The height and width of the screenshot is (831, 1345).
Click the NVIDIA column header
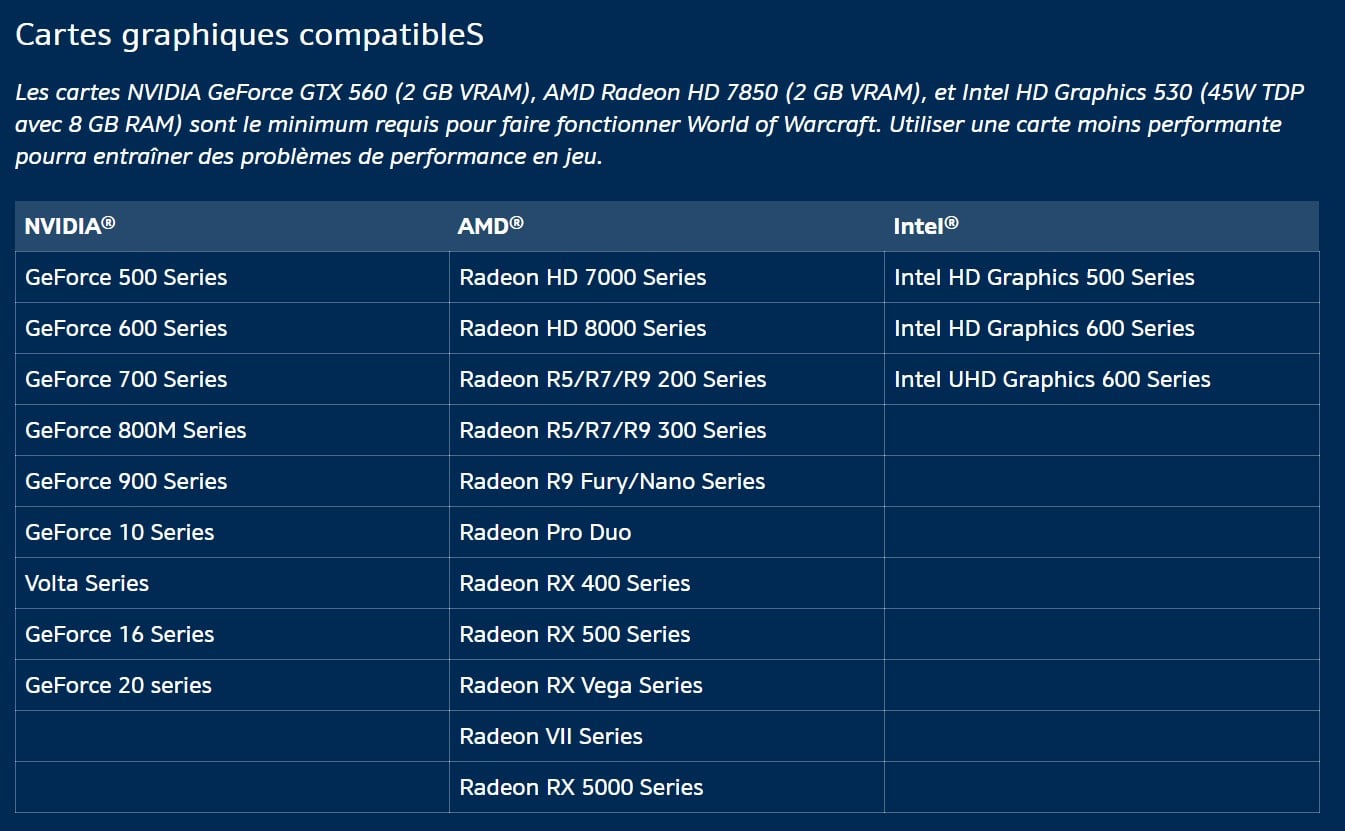70,226
